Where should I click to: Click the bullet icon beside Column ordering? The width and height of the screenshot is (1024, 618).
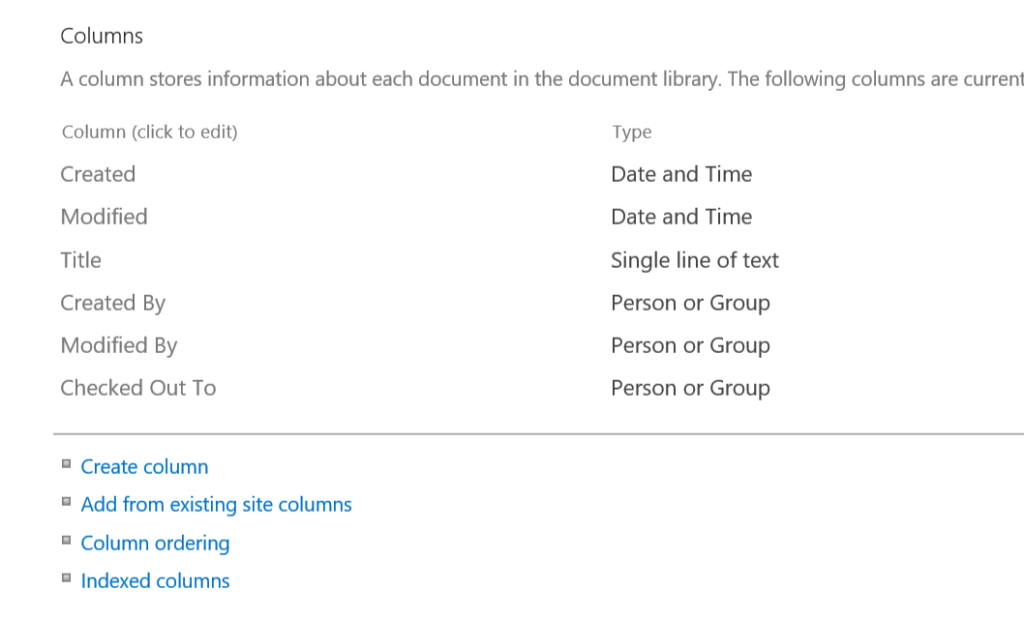(x=66, y=540)
